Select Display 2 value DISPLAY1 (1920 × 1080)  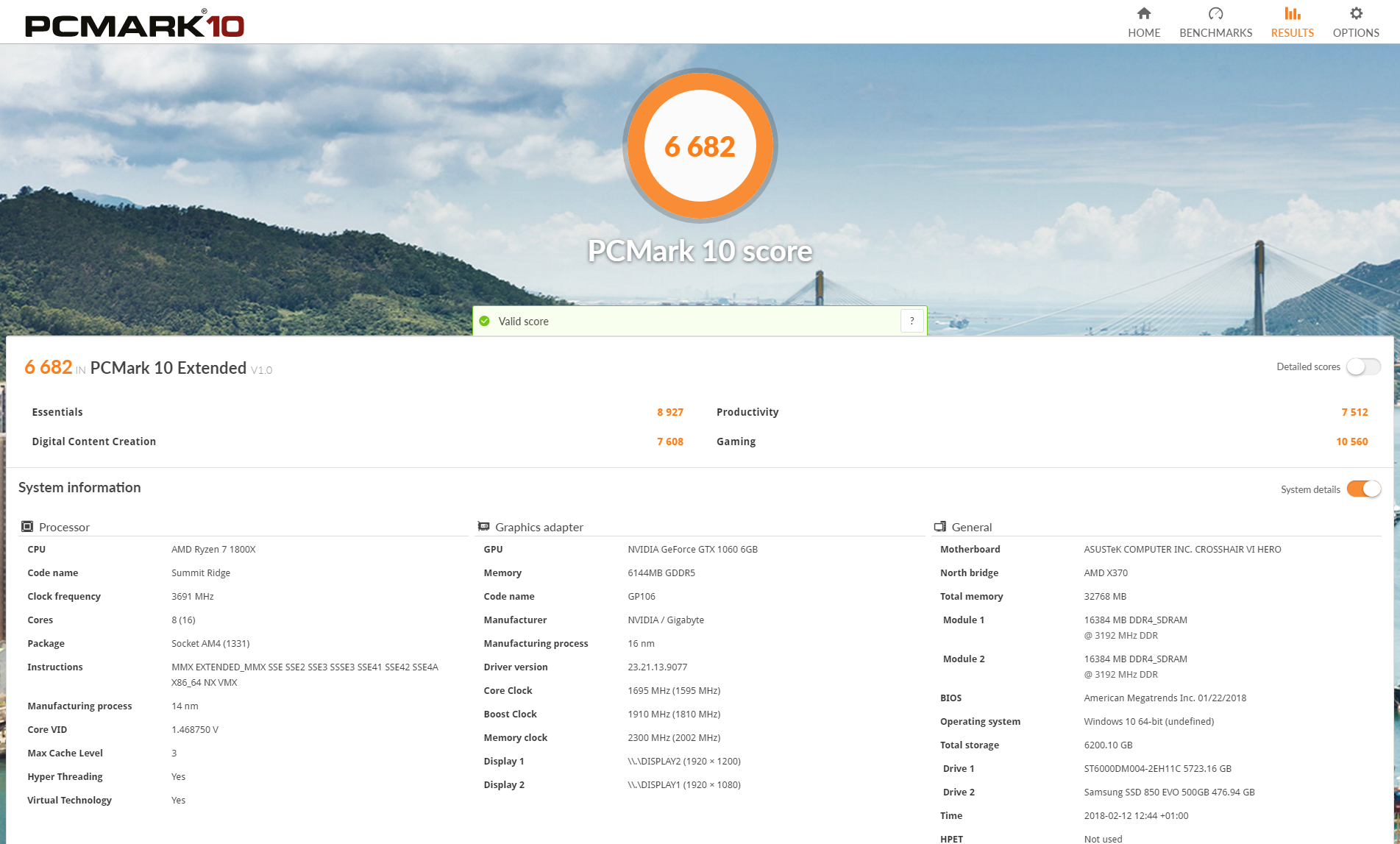(684, 785)
